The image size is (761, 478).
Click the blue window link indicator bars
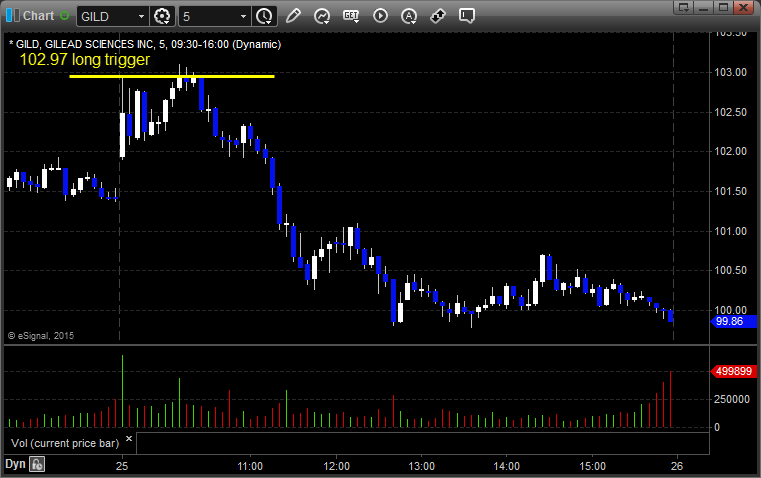click(13, 16)
